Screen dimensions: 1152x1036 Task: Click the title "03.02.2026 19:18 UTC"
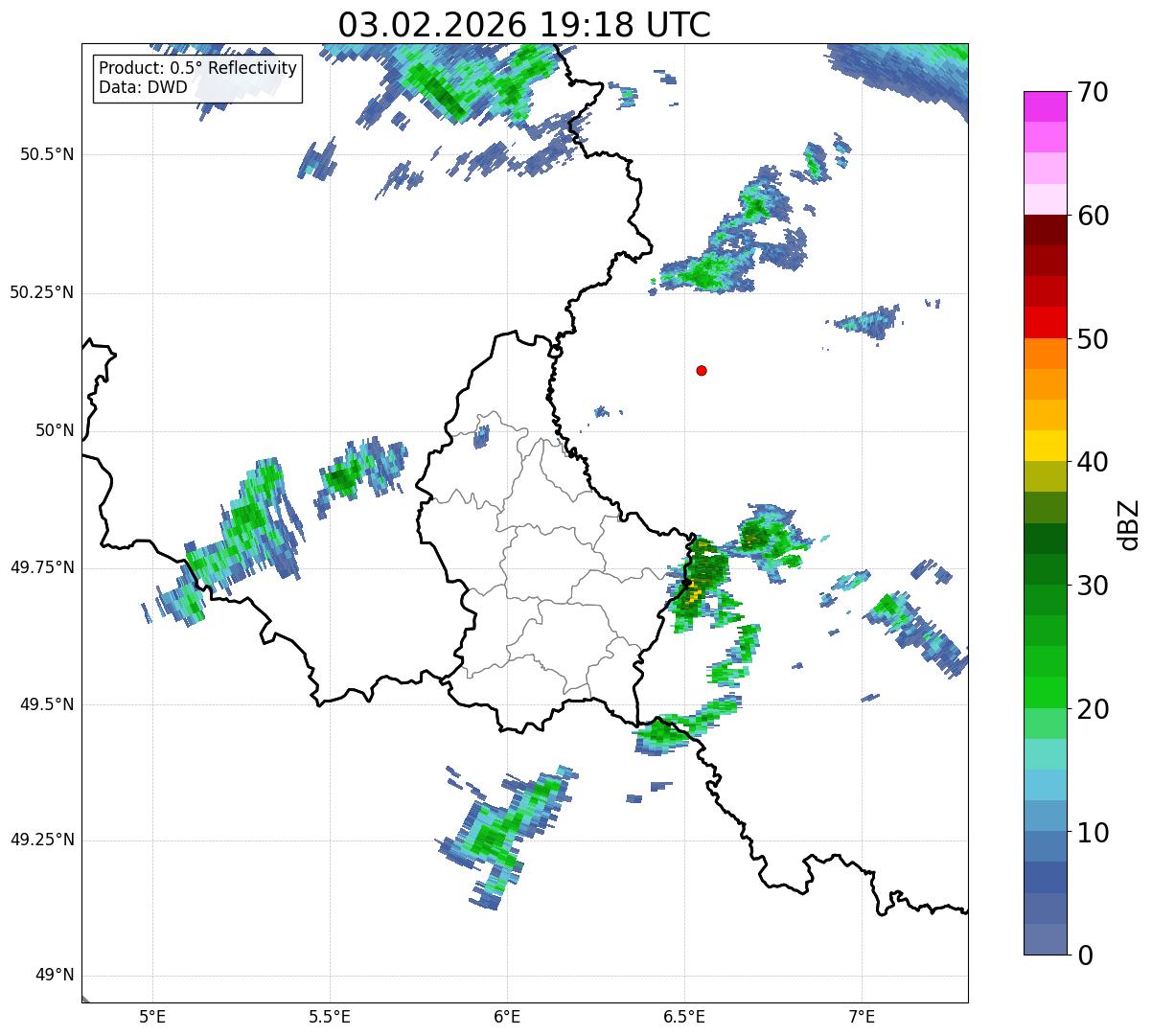point(524,25)
